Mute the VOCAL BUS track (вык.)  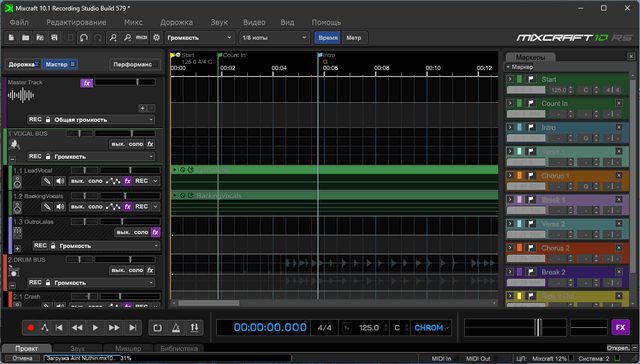click(x=118, y=144)
